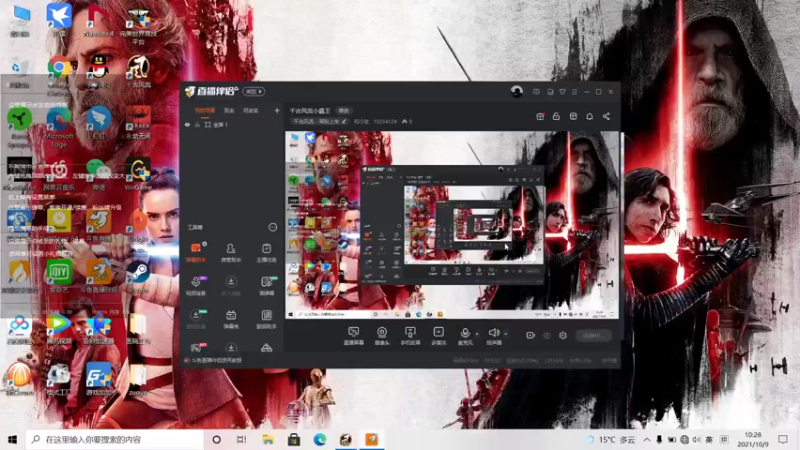
Task: Add a new scene with plus icon
Action: (x=277, y=110)
